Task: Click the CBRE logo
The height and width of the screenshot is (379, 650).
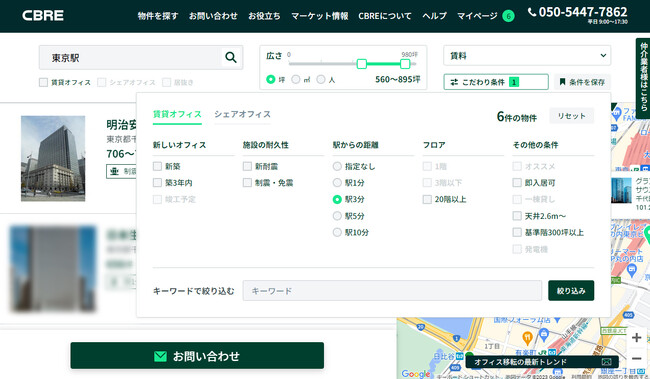Action: coord(43,16)
